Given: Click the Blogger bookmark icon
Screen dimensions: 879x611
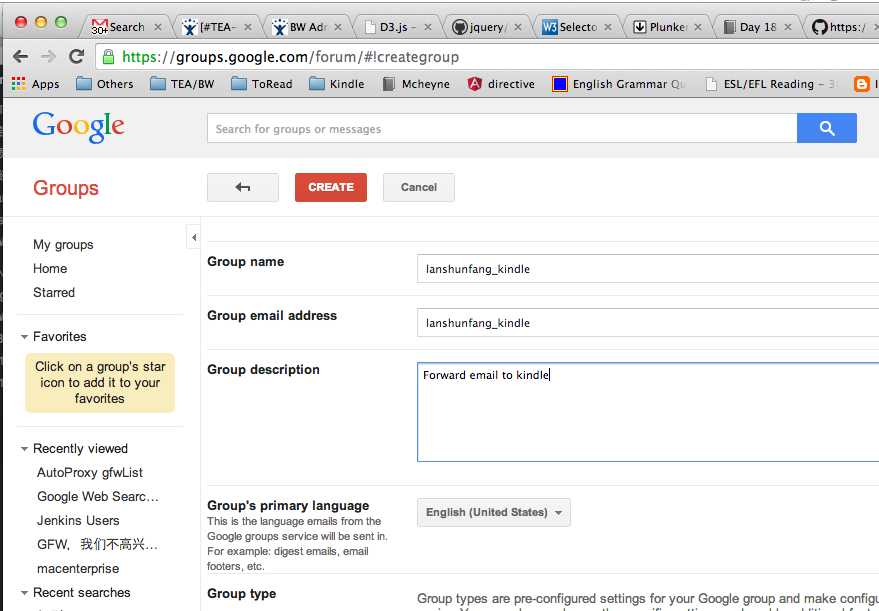Looking at the screenshot, I should pyautogui.click(x=861, y=84).
